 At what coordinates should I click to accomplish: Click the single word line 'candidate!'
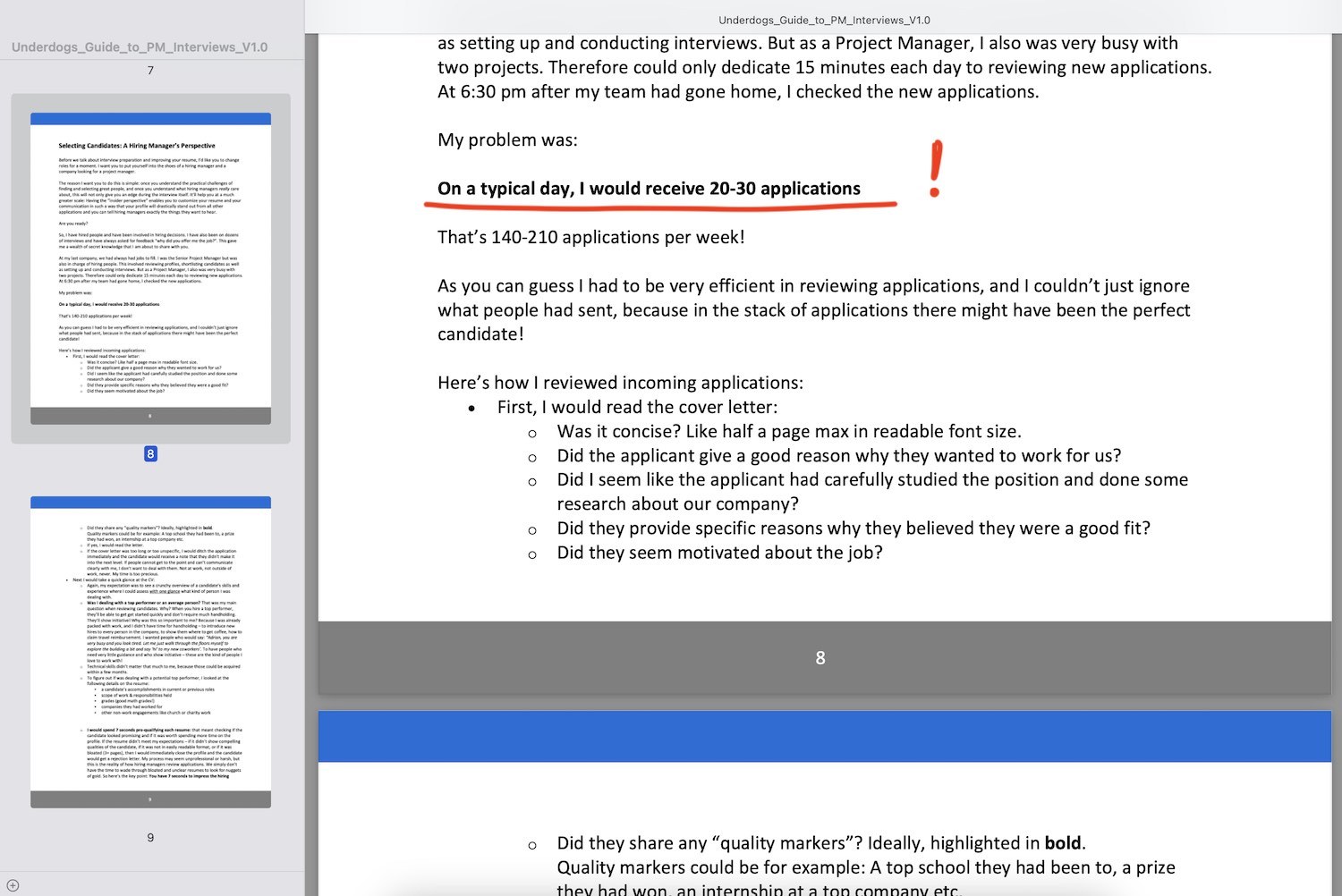point(480,334)
